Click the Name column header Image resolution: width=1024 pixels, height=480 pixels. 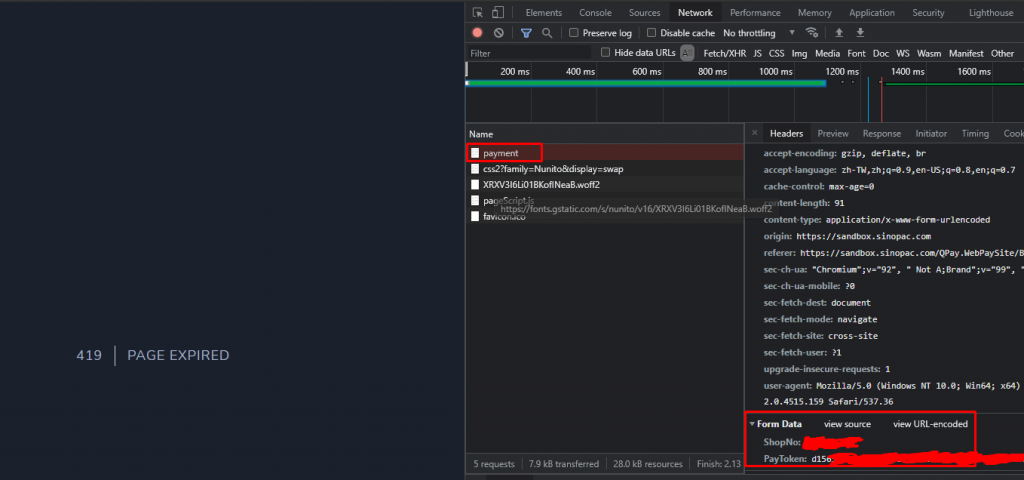[605, 134]
